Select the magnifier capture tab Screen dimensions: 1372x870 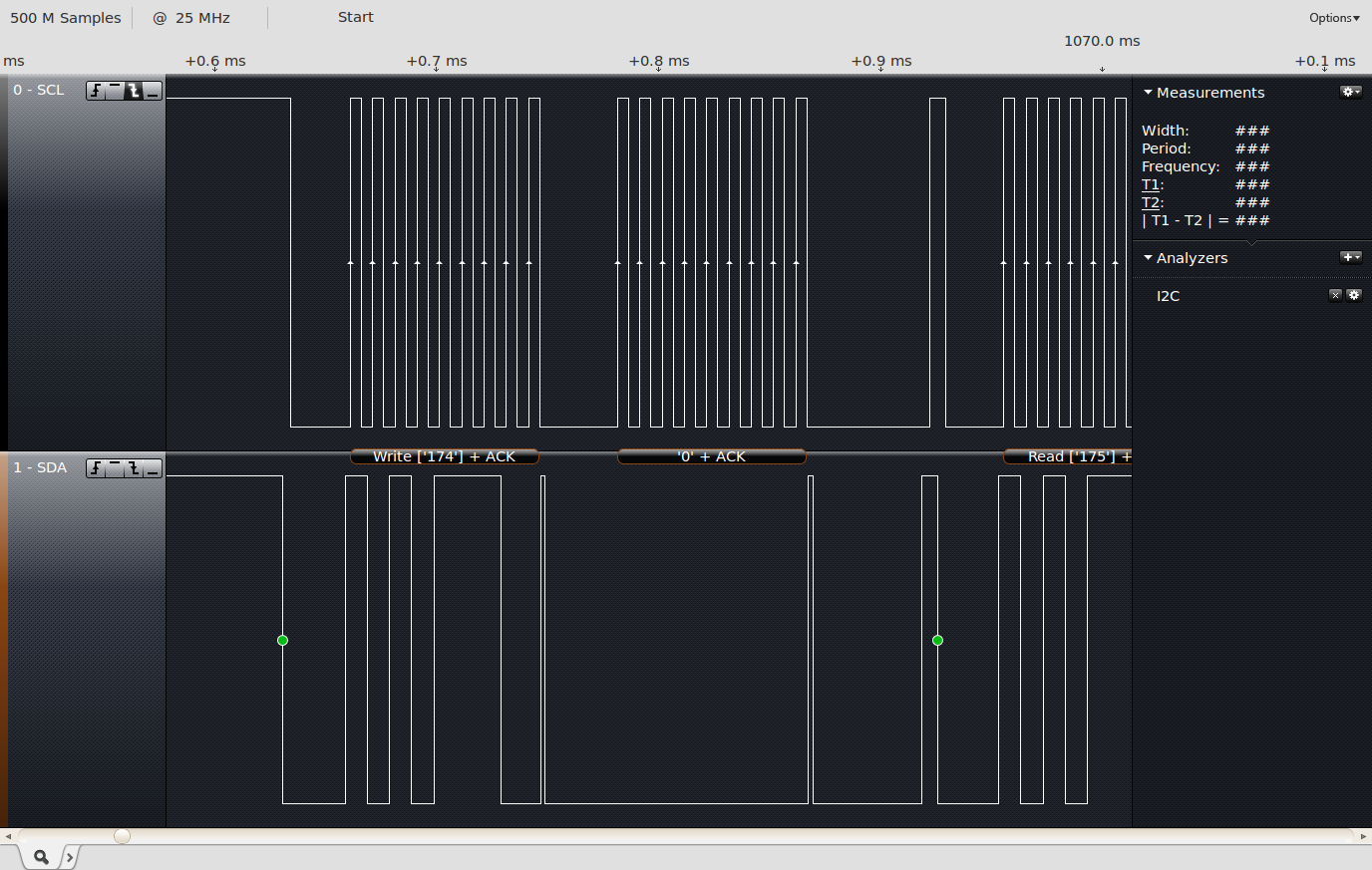(x=41, y=857)
